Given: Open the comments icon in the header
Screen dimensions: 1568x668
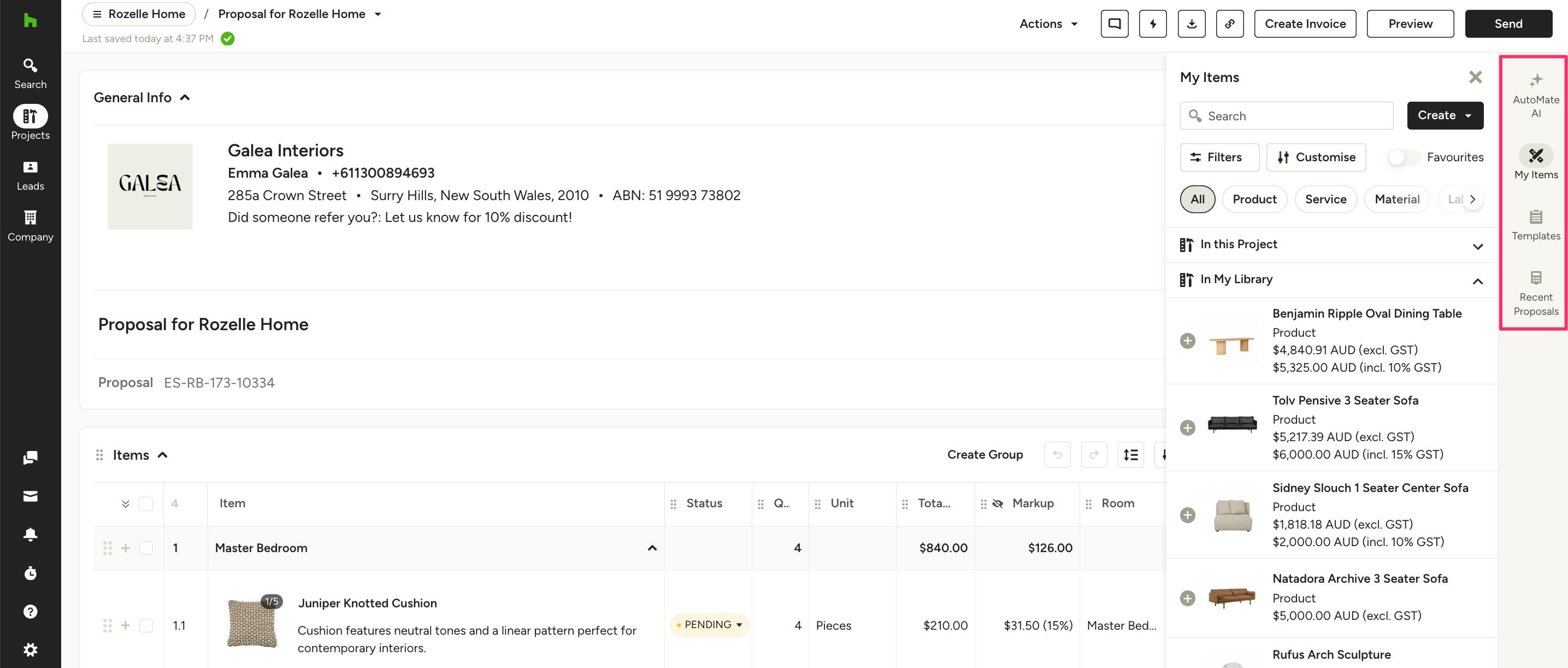Looking at the screenshot, I should pyautogui.click(x=1114, y=24).
